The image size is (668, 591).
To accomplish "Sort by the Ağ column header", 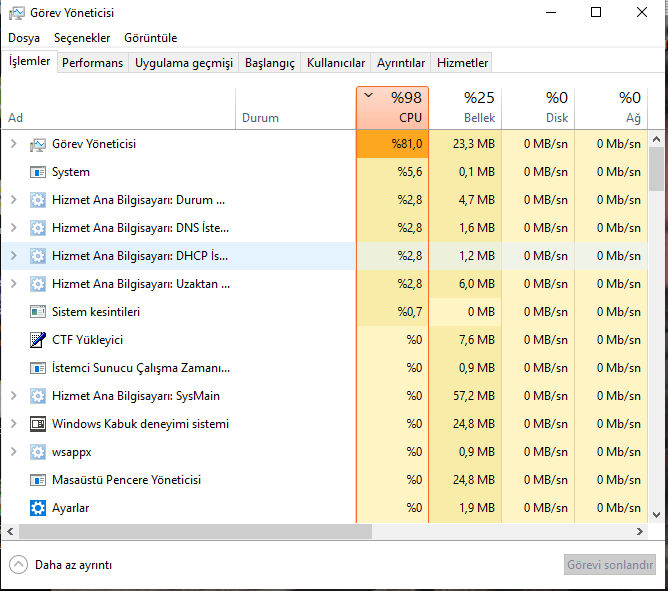I will (x=611, y=108).
